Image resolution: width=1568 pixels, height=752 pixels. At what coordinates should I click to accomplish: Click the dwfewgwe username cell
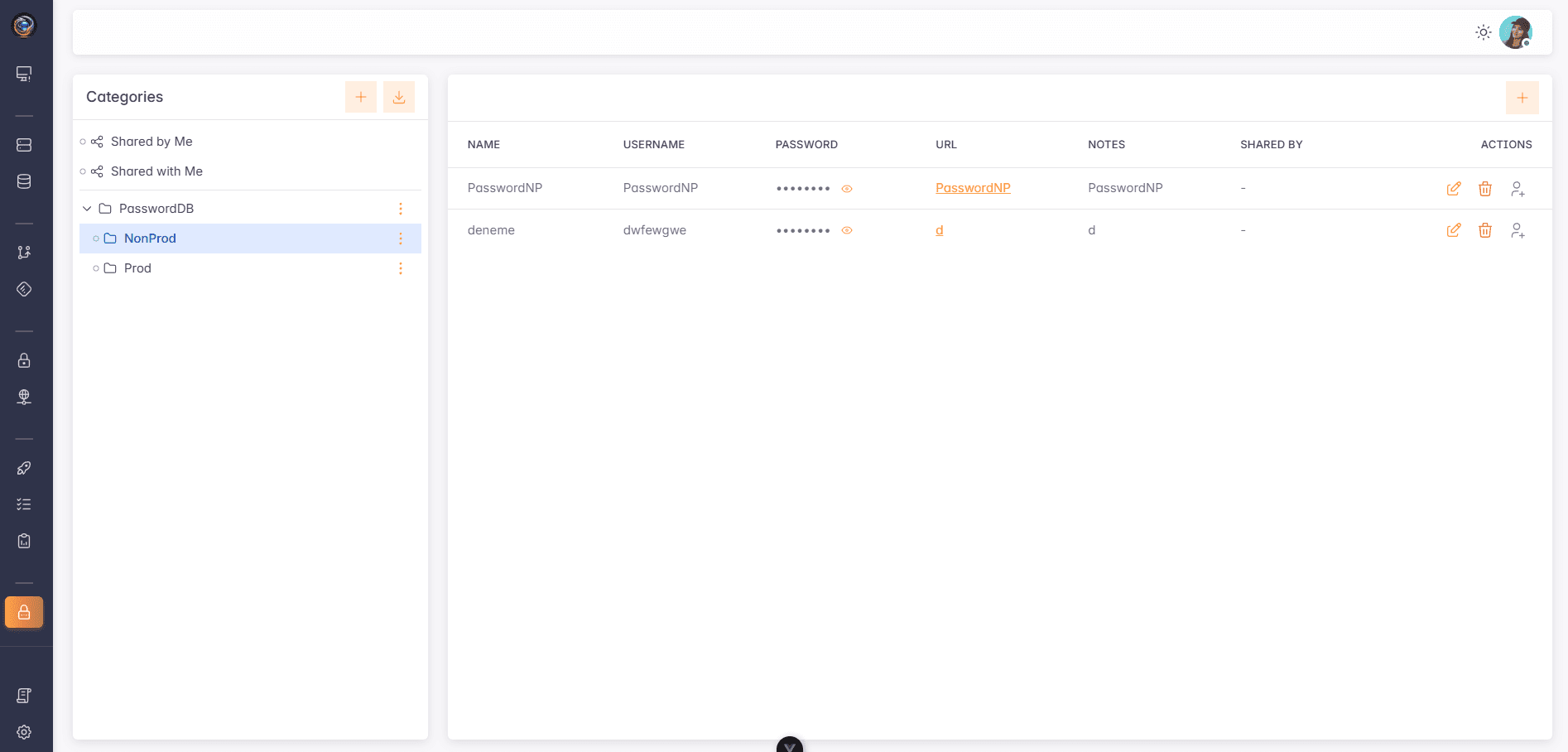tap(655, 230)
